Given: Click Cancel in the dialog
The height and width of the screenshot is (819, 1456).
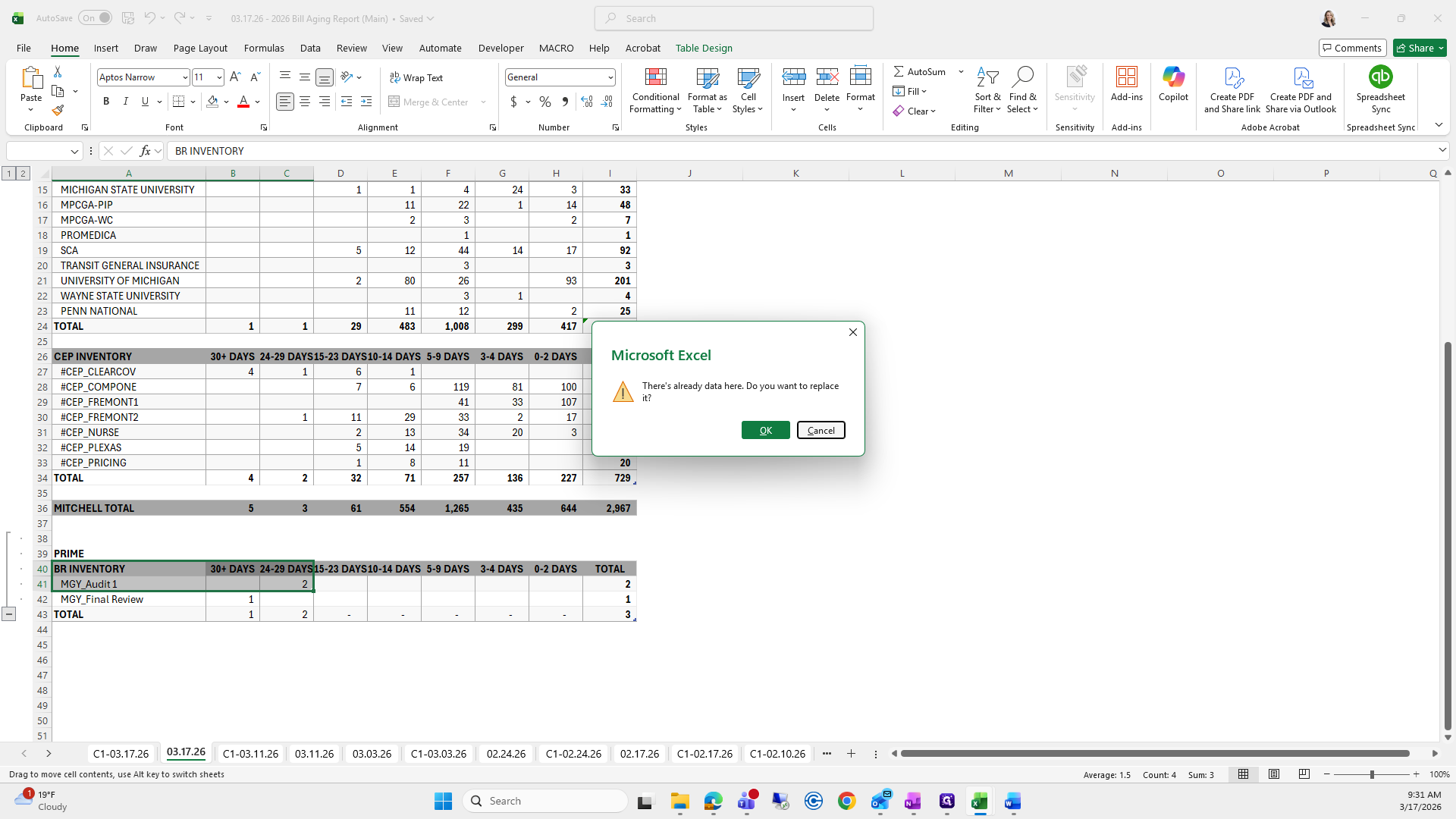Looking at the screenshot, I should pyautogui.click(x=821, y=430).
